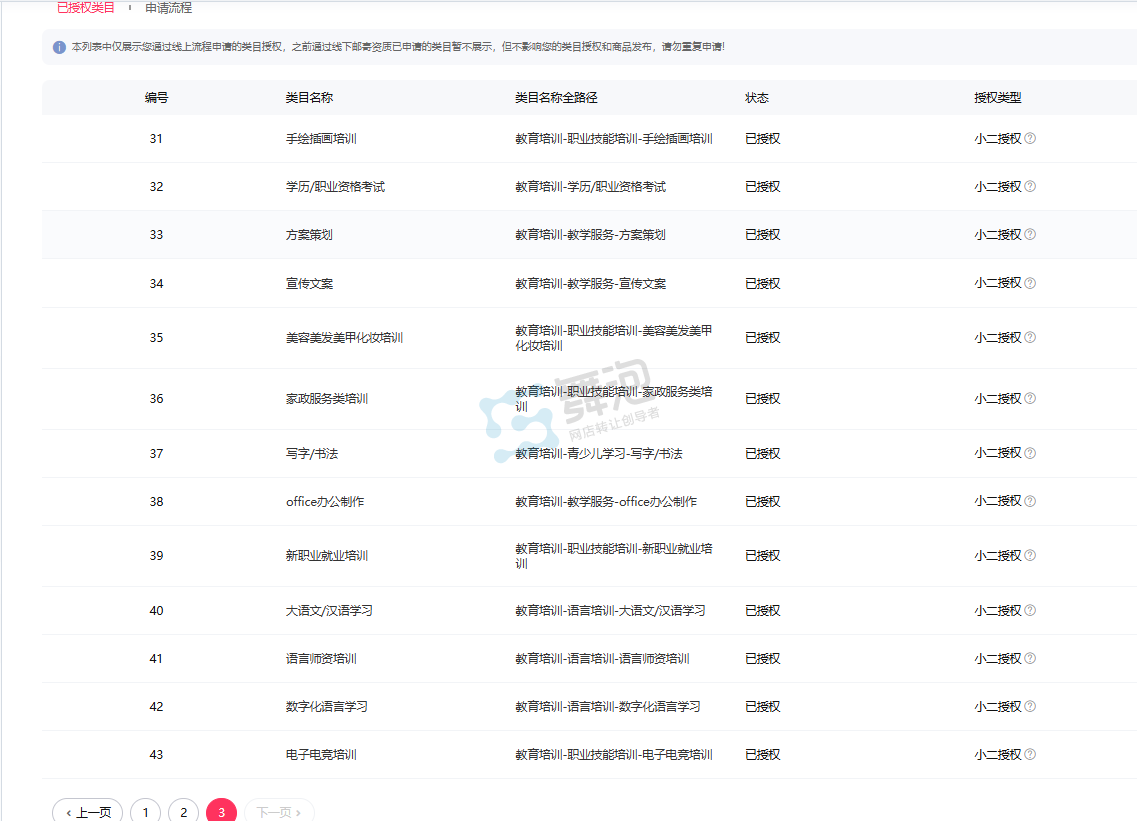Switch to the 已授权类目 tab

[86, 8]
